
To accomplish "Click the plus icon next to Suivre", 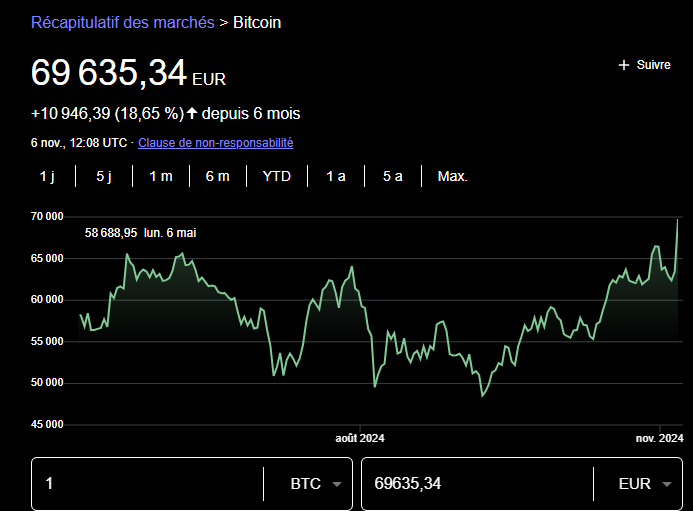I will pos(625,65).
